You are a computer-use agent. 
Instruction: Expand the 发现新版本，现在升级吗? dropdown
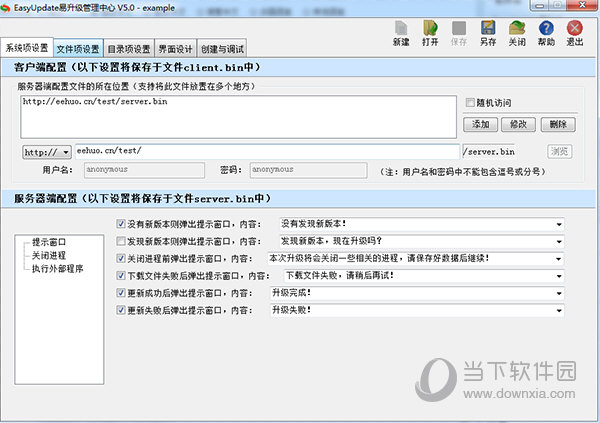[559, 242]
